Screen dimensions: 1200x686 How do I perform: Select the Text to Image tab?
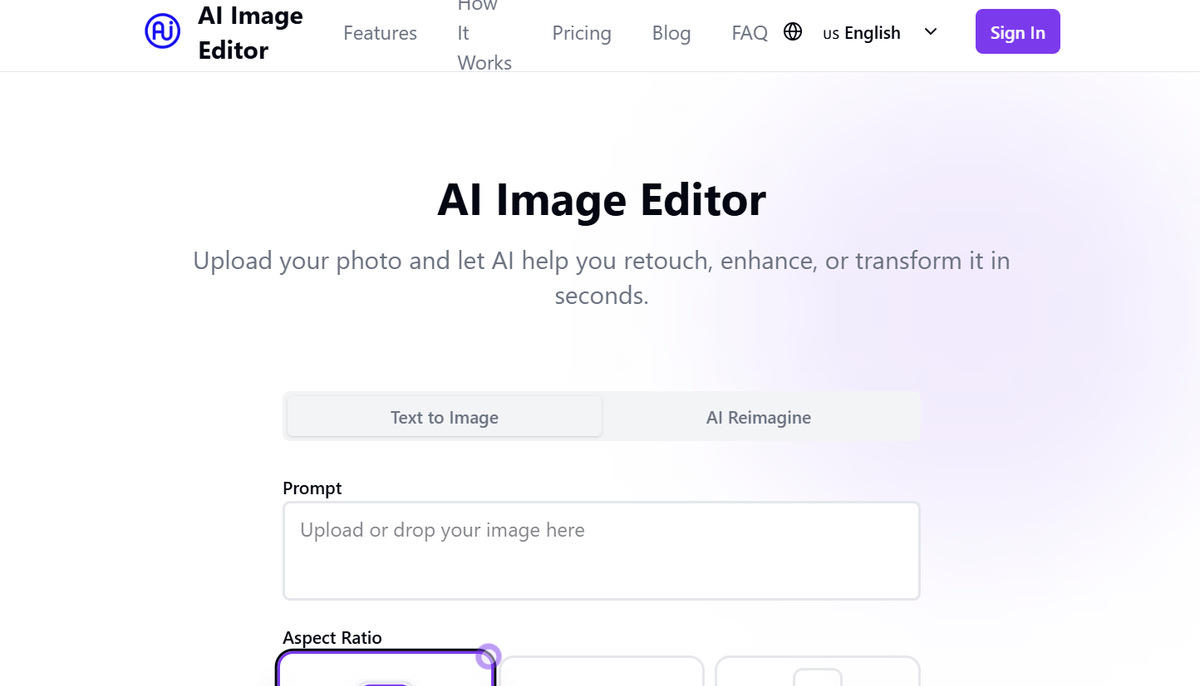click(x=443, y=417)
